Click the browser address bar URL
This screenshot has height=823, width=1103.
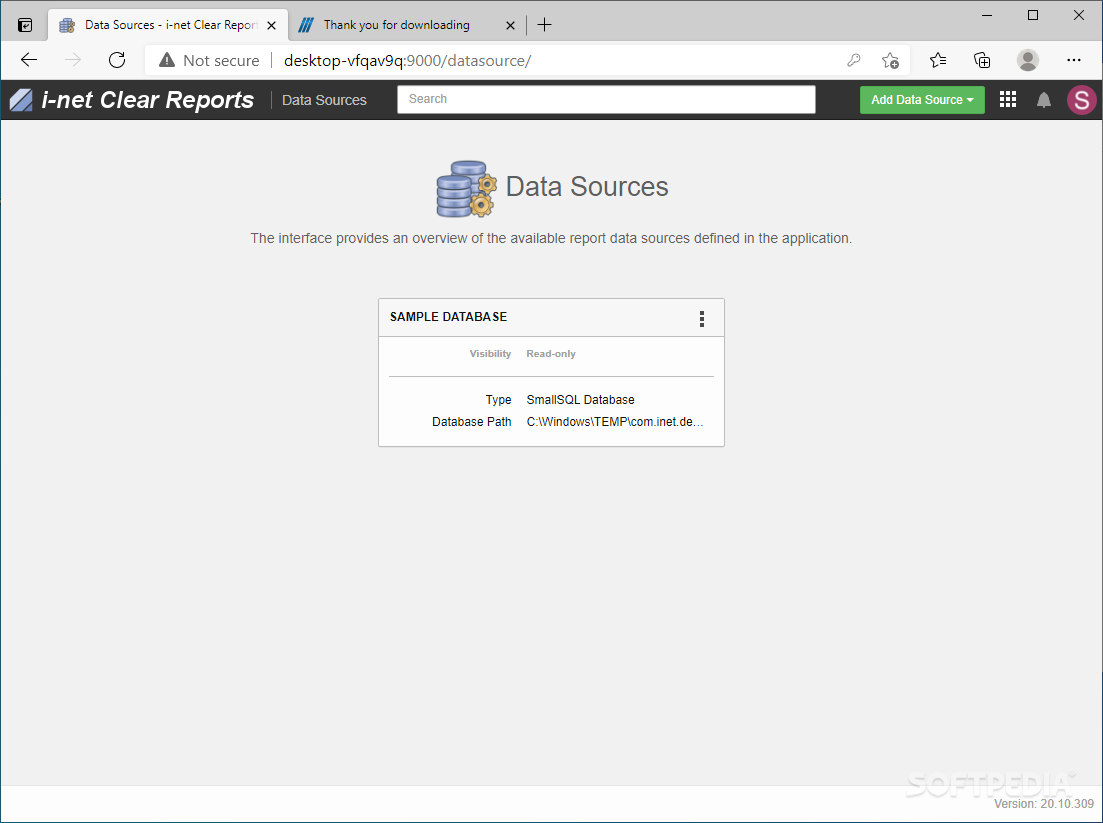pyautogui.click(x=407, y=60)
